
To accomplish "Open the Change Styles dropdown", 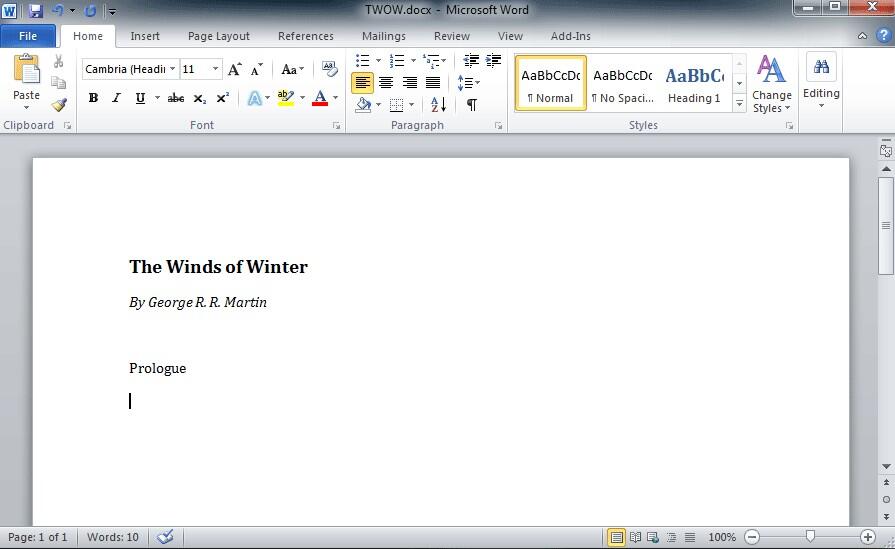I will (772, 84).
